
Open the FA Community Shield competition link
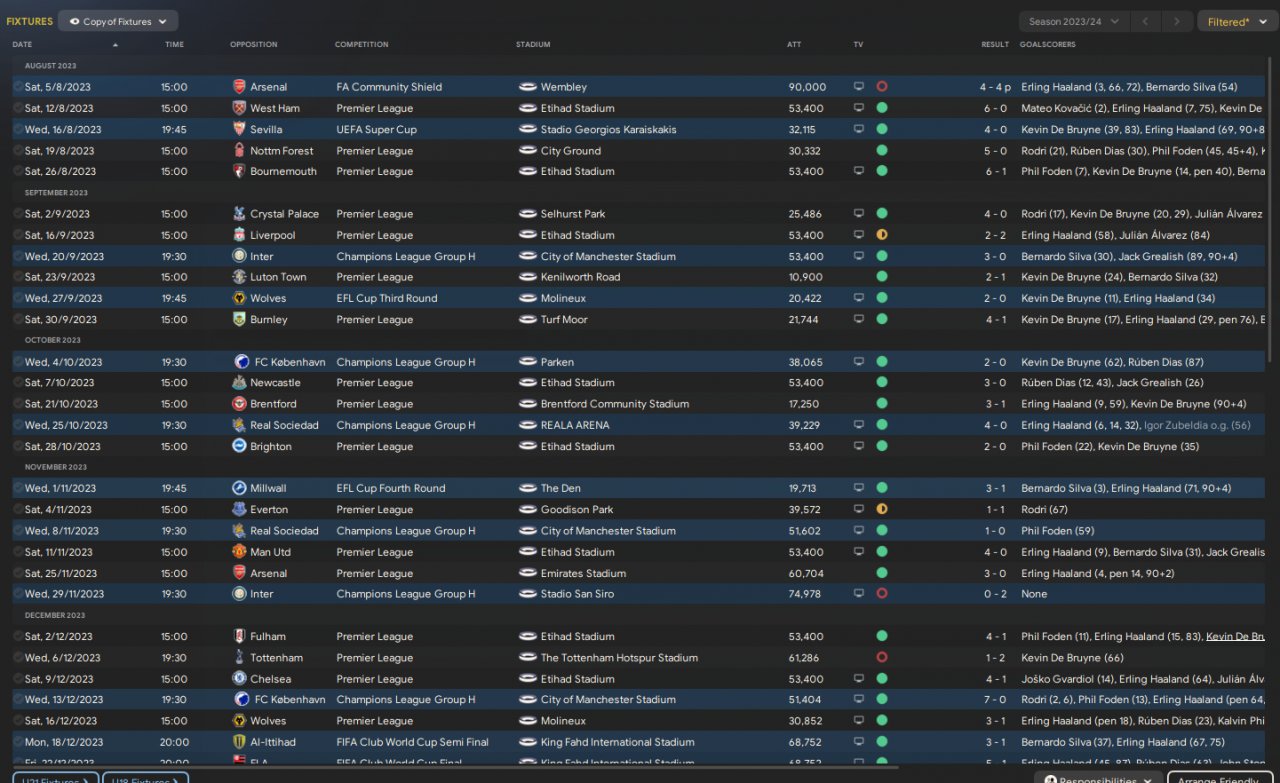389,87
